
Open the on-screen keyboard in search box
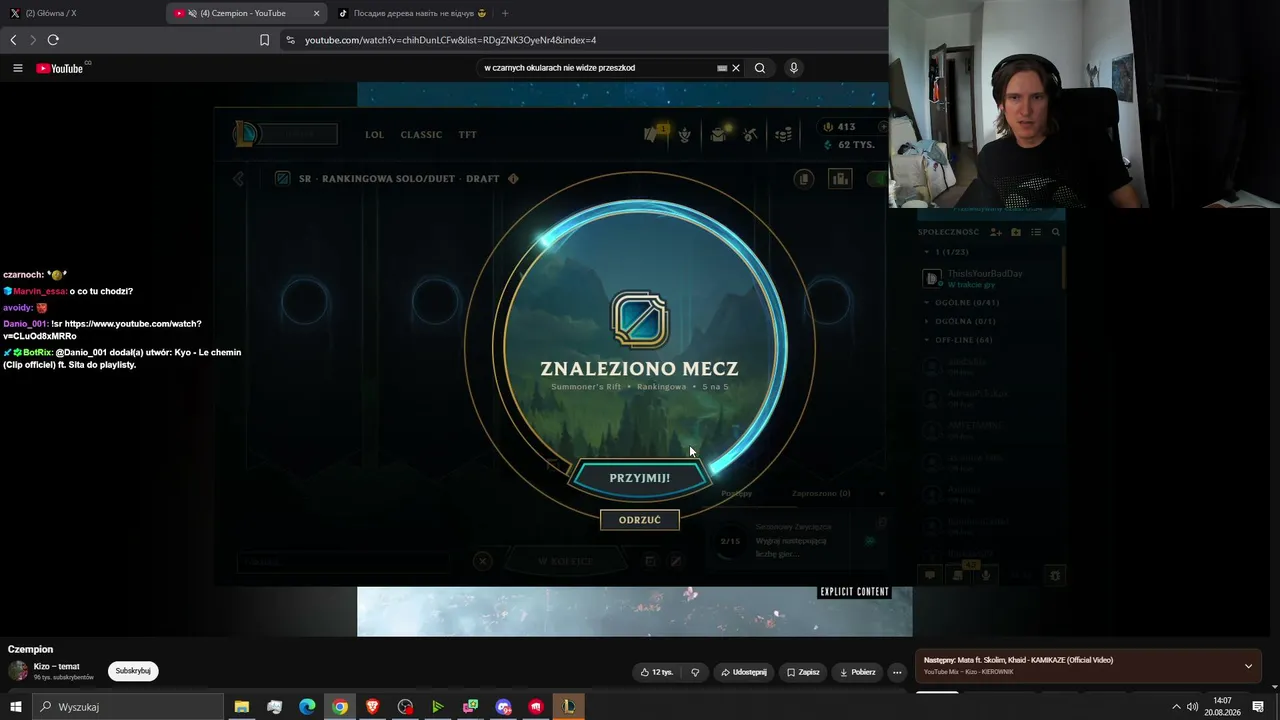(x=722, y=68)
